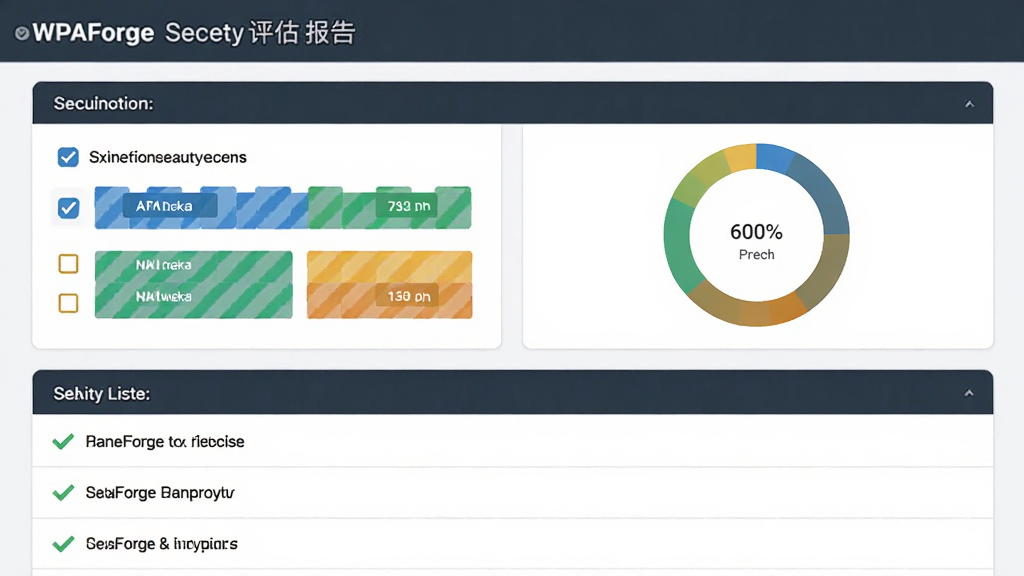Select the "NAtweka" bar label
The height and width of the screenshot is (576, 1024).
click(x=163, y=296)
